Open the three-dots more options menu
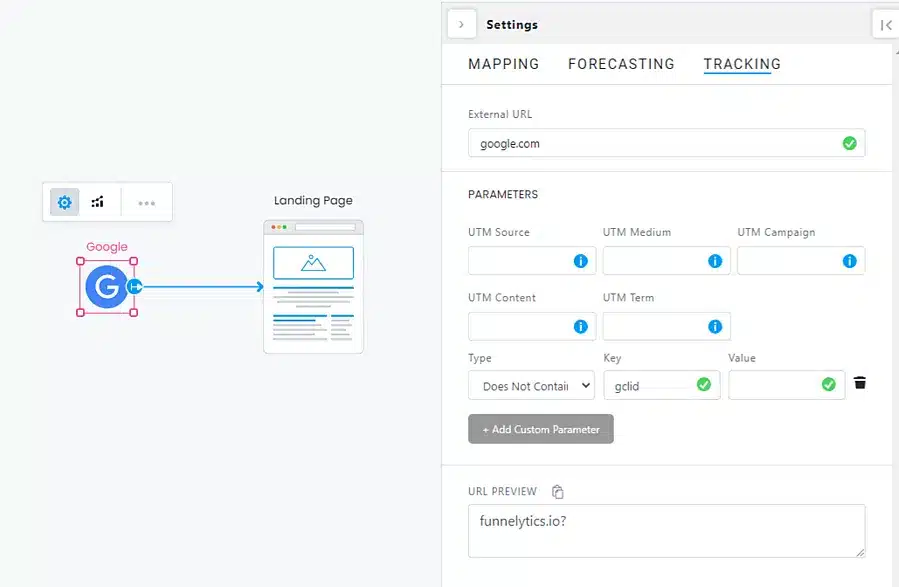This screenshot has width=899, height=587. point(146,203)
